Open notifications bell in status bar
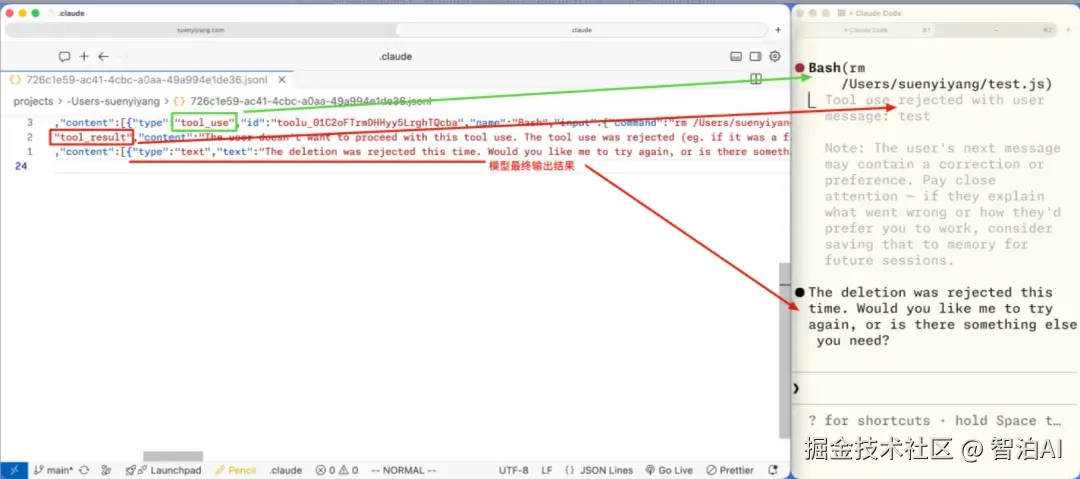 [773, 470]
